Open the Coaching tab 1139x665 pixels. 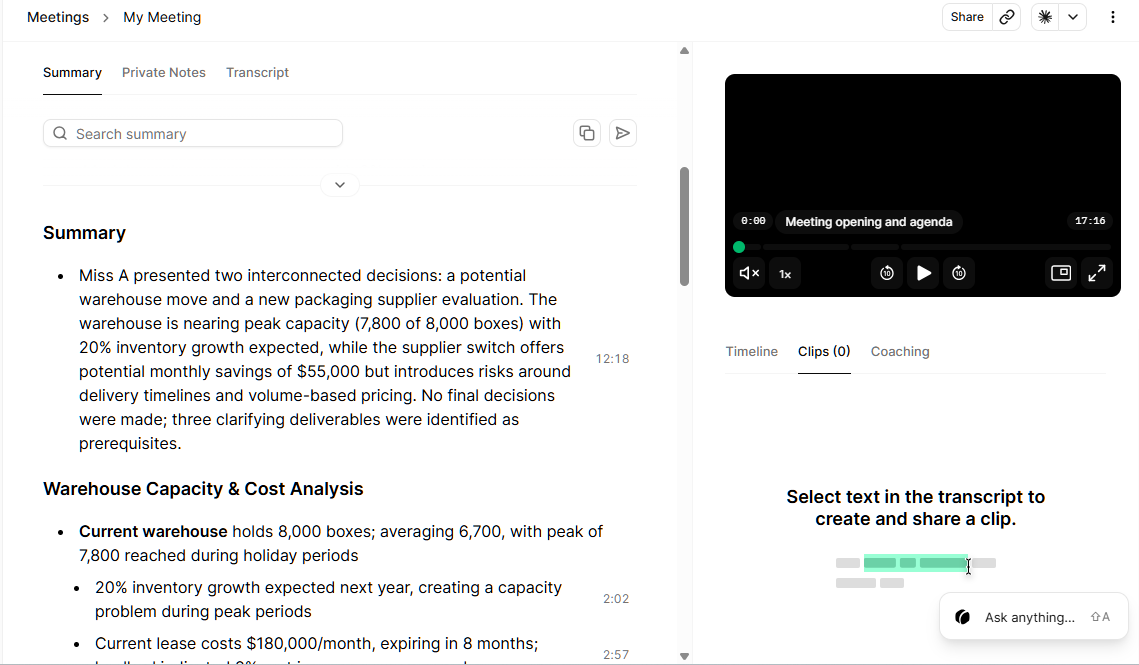(900, 352)
